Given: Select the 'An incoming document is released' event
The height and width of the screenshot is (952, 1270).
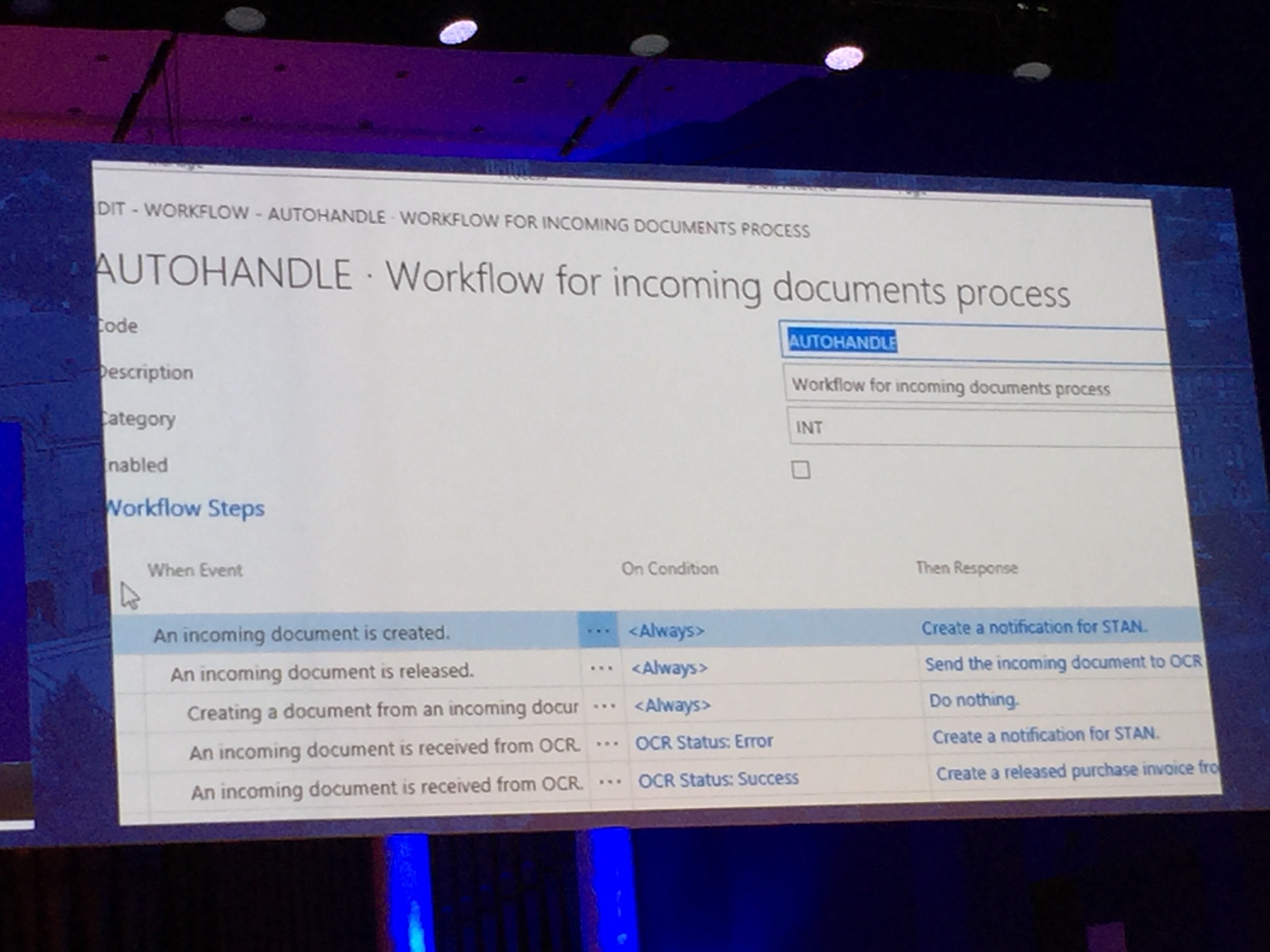Looking at the screenshot, I should 322,672.
